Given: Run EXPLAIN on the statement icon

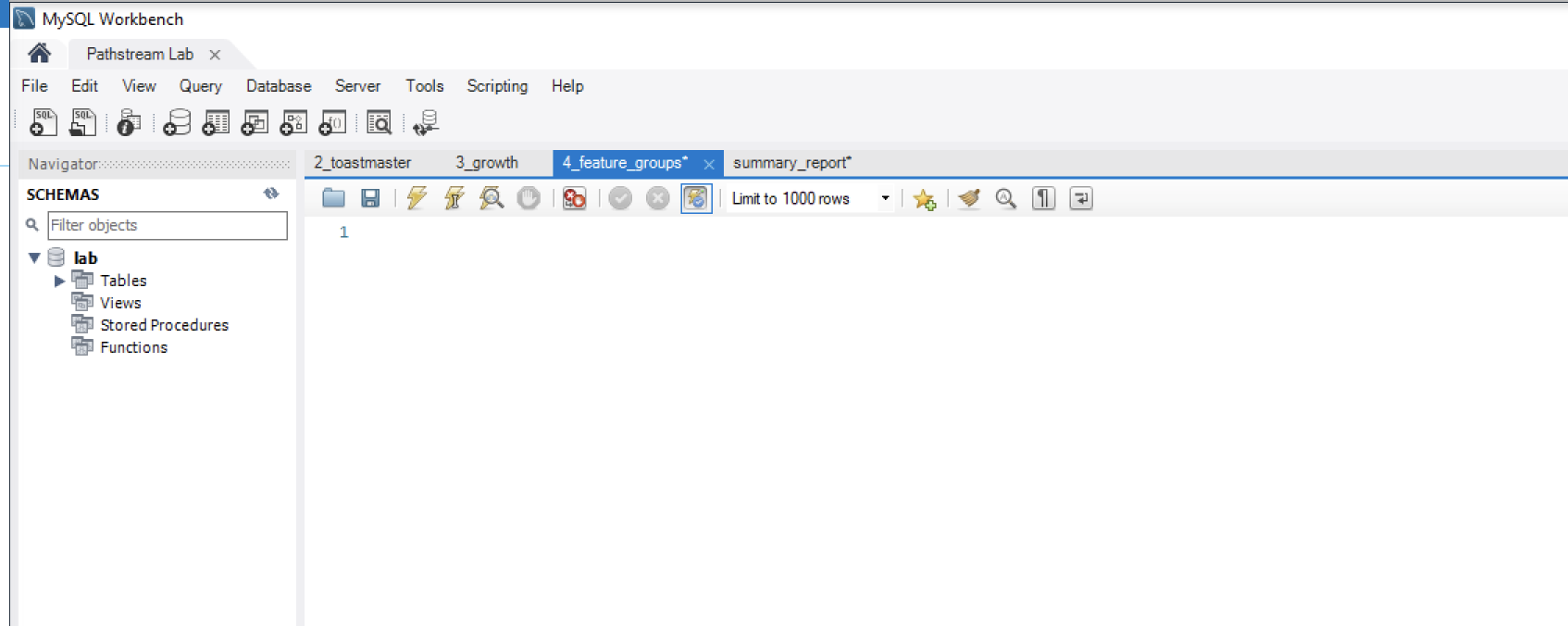Looking at the screenshot, I should pos(491,198).
